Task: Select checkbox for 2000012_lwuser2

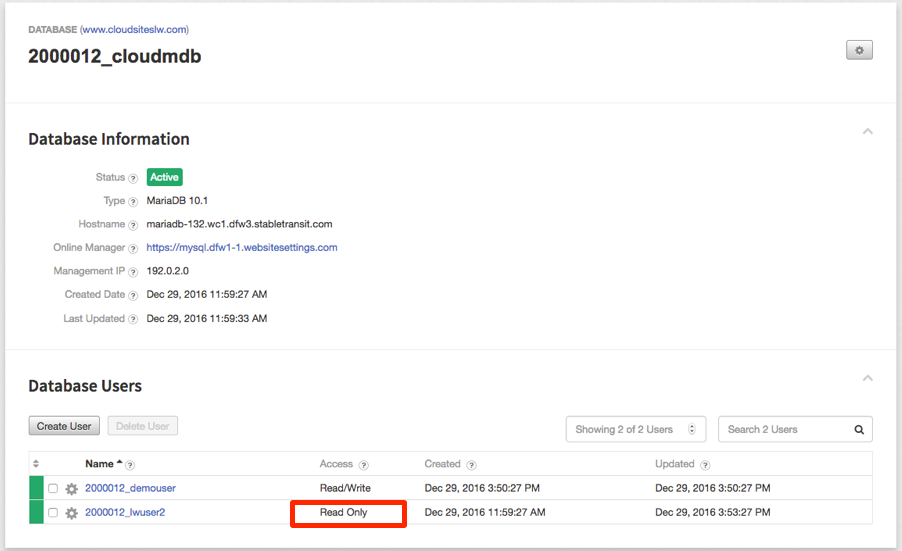Action: [x=53, y=512]
